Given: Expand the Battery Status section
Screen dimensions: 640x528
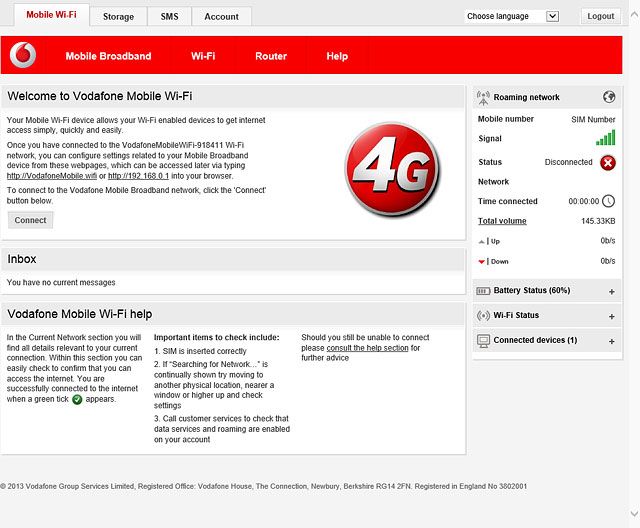Looking at the screenshot, I should point(611,292).
